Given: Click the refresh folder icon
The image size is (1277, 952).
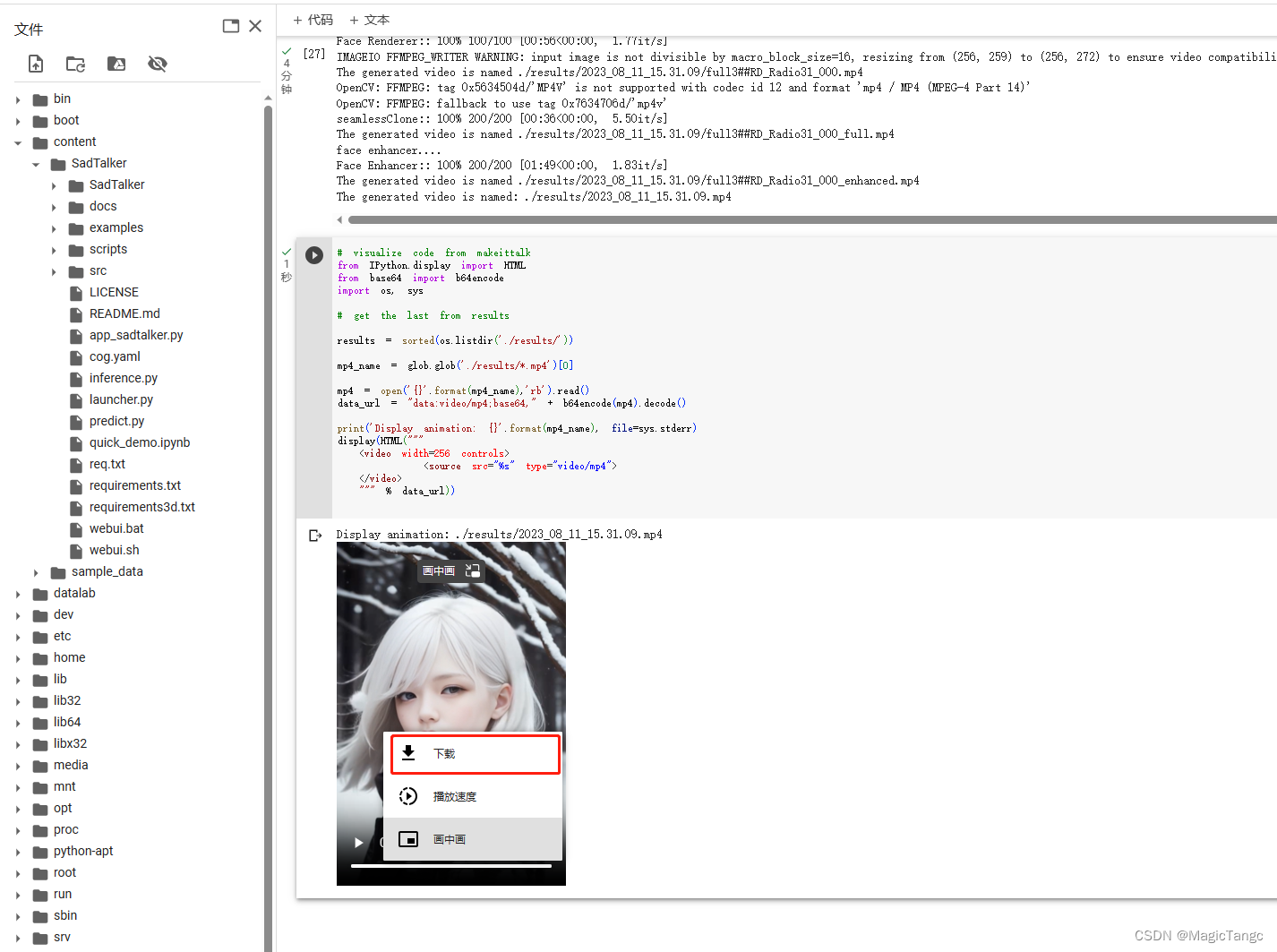Looking at the screenshot, I should (76, 64).
